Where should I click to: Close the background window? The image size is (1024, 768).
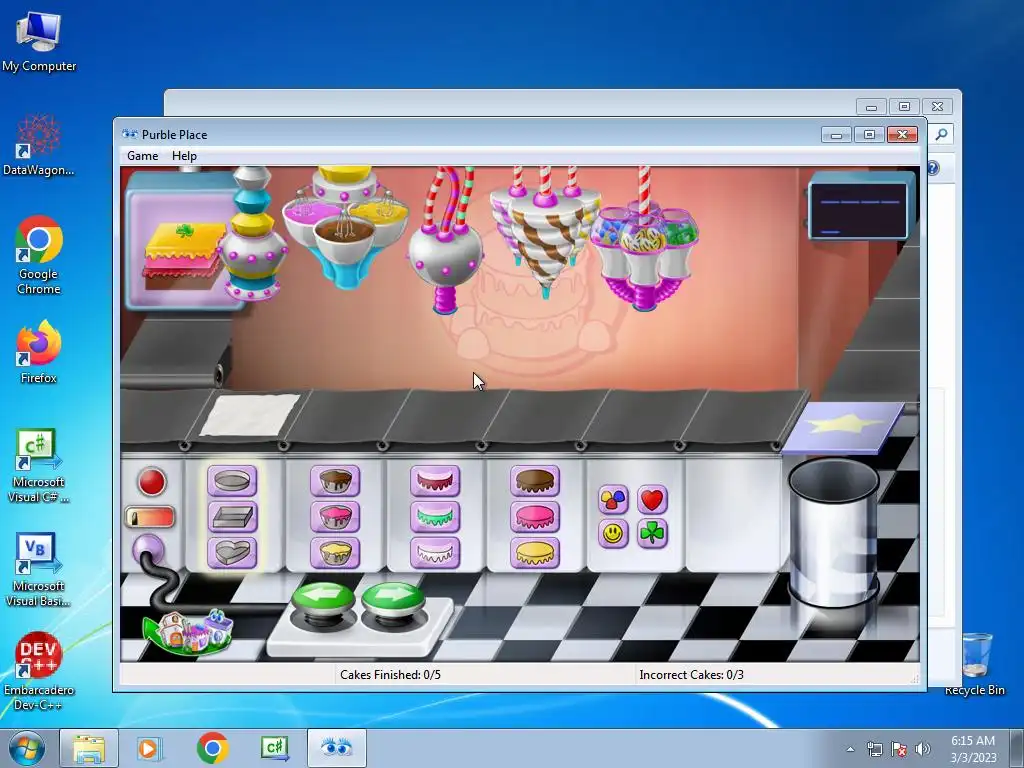coord(937,106)
